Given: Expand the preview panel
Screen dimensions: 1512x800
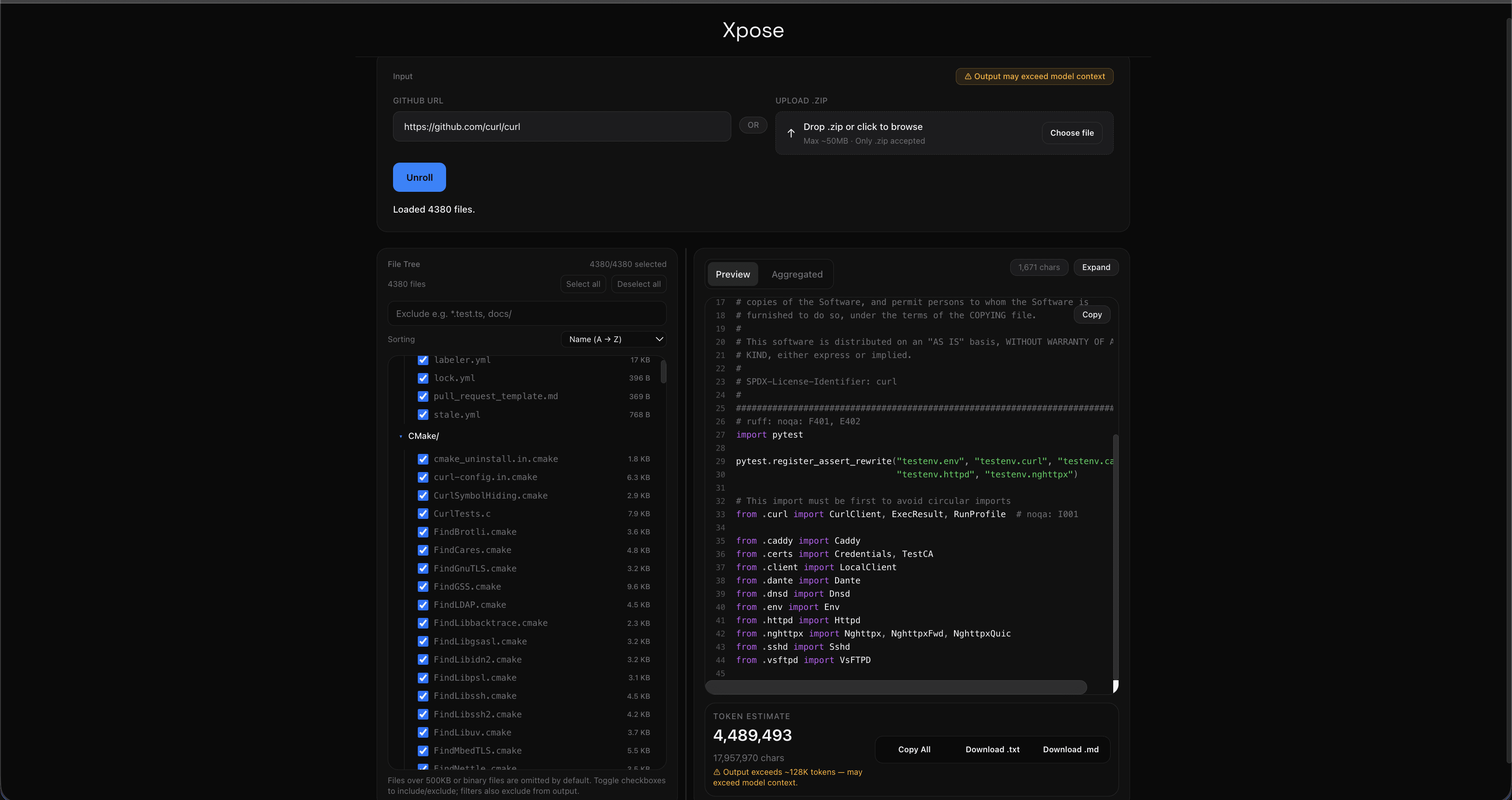Looking at the screenshot, I should point(1096,268).
